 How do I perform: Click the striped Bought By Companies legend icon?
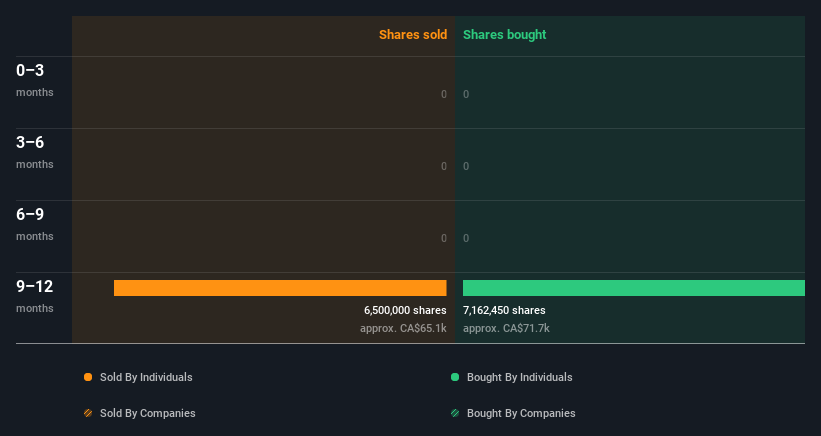point(455,413)
